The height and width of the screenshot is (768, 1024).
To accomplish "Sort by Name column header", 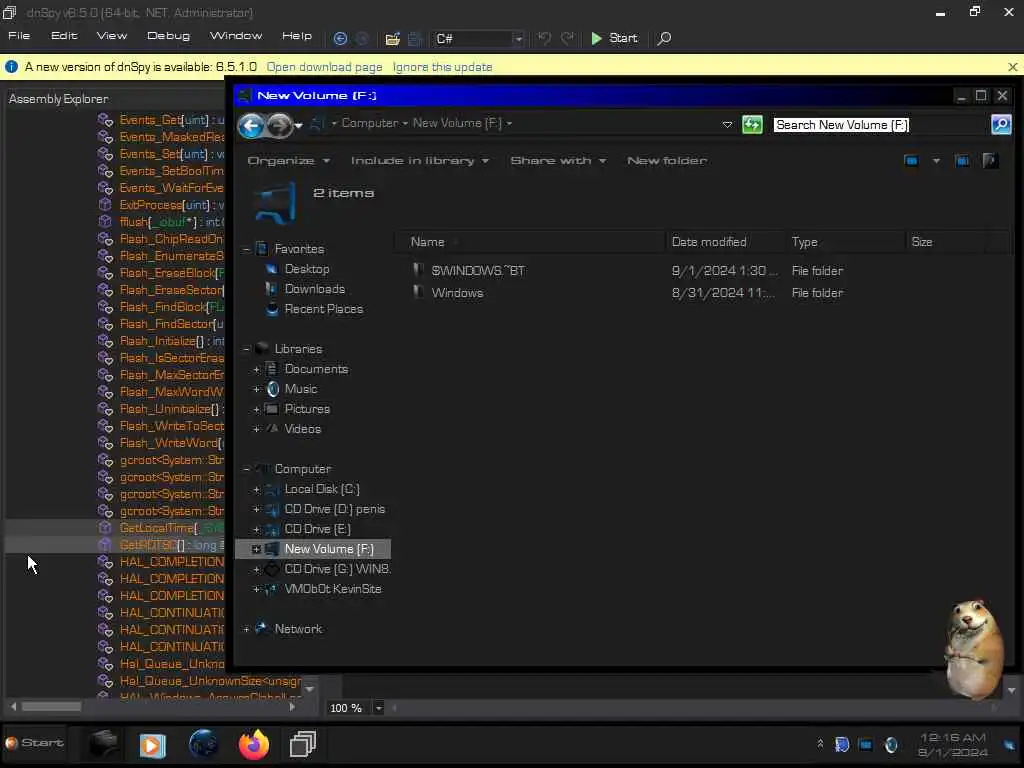I will pyautogui.click(x=530, y=242).
